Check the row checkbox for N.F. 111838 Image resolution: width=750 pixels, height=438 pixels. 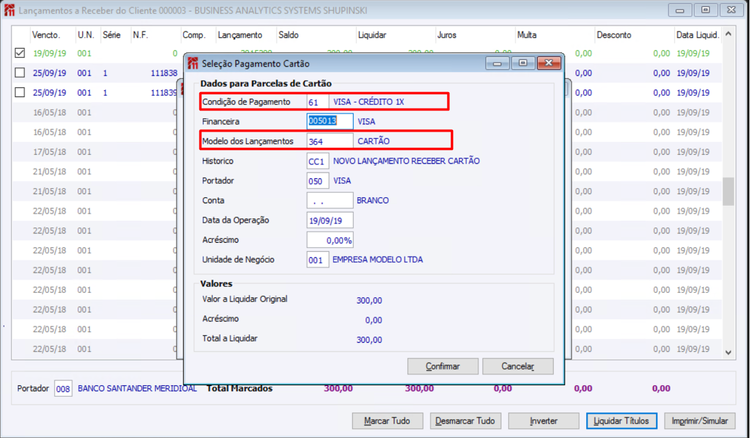pos(20,73)
